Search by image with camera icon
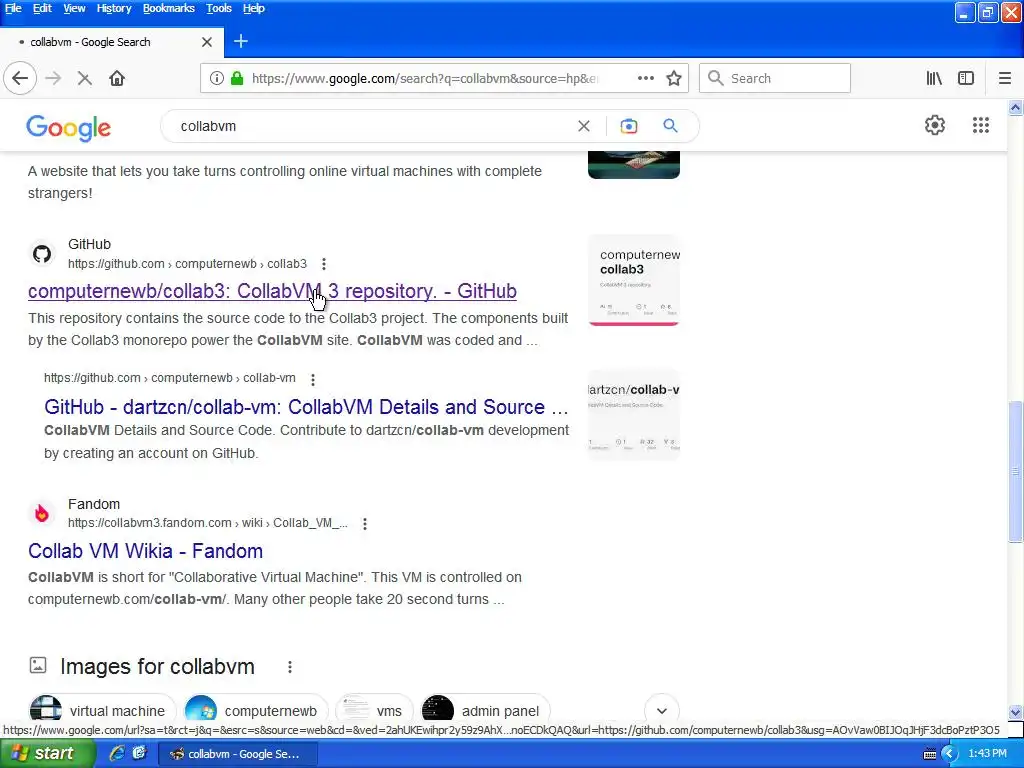The width and height of the screenshot is (1024, 768). tap(628, 126)
